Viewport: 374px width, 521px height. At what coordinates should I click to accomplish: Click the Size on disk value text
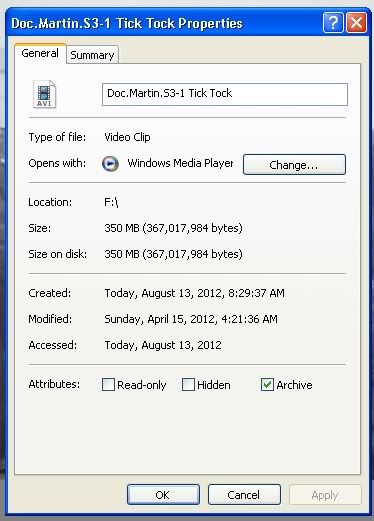click(x=173, y=254)
